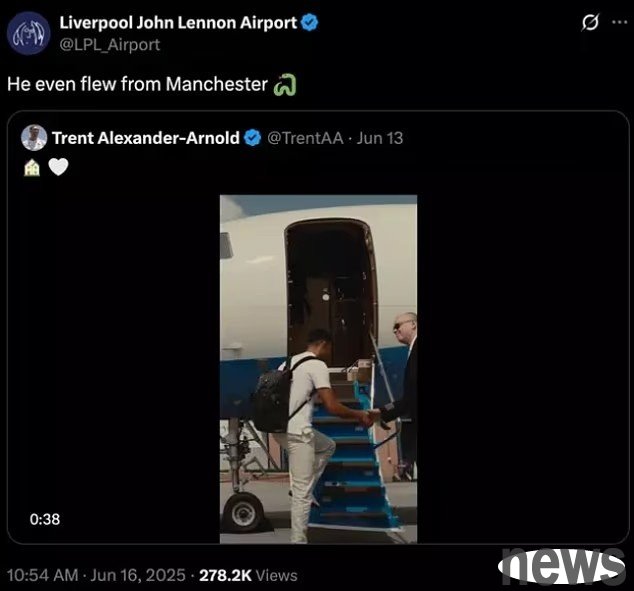
Task: Open the quoted tweet's Jun 13 date
Action: pos(380,138)
